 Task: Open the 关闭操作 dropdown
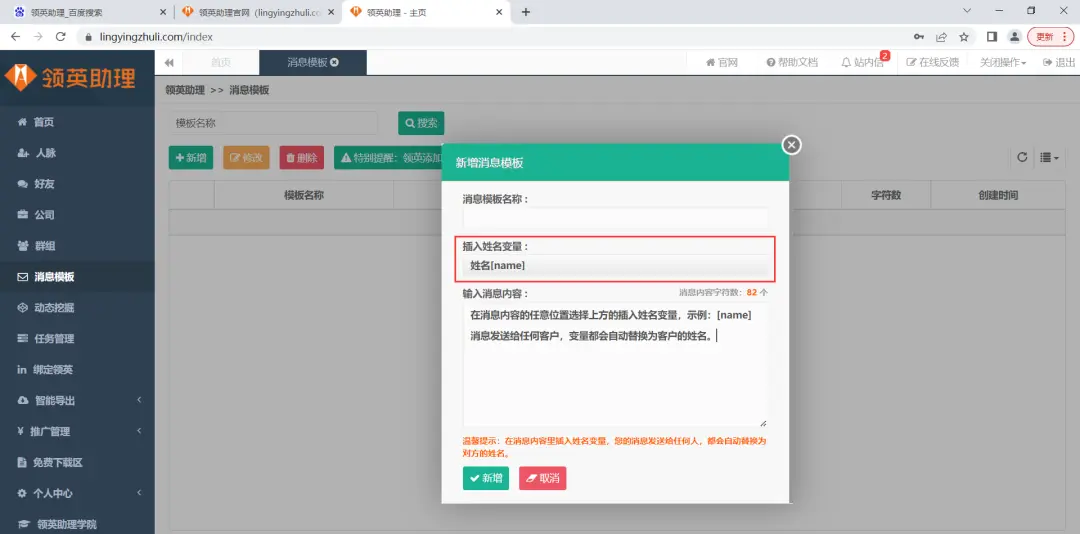click(x=1003, y=63)
